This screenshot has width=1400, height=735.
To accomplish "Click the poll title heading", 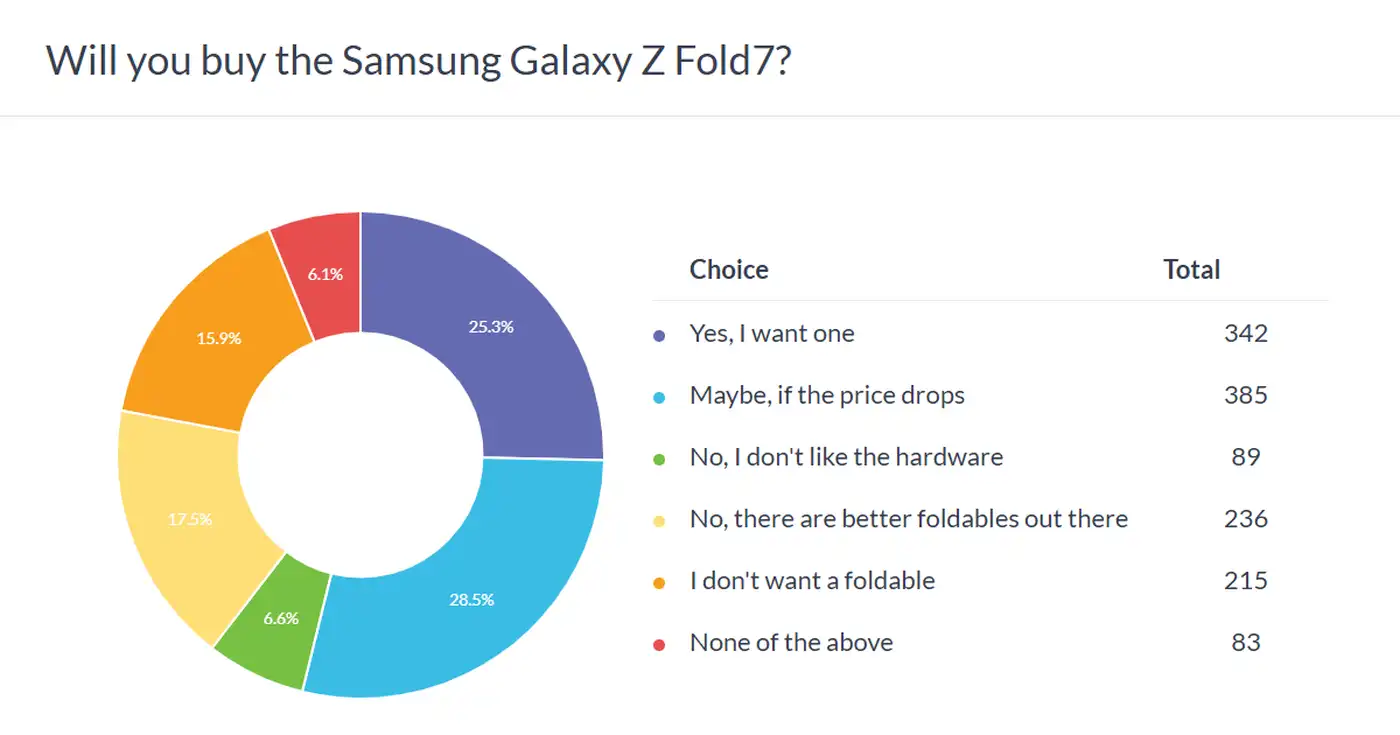I will [419, 60].
